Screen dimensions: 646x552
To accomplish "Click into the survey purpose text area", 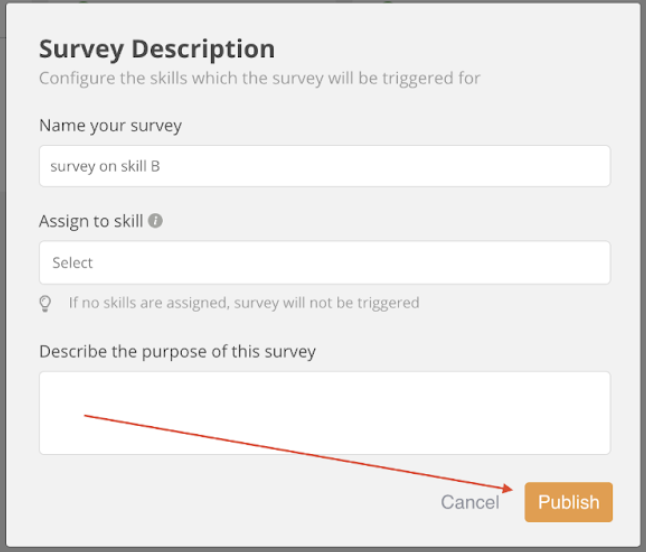I will tap(325, 413).
